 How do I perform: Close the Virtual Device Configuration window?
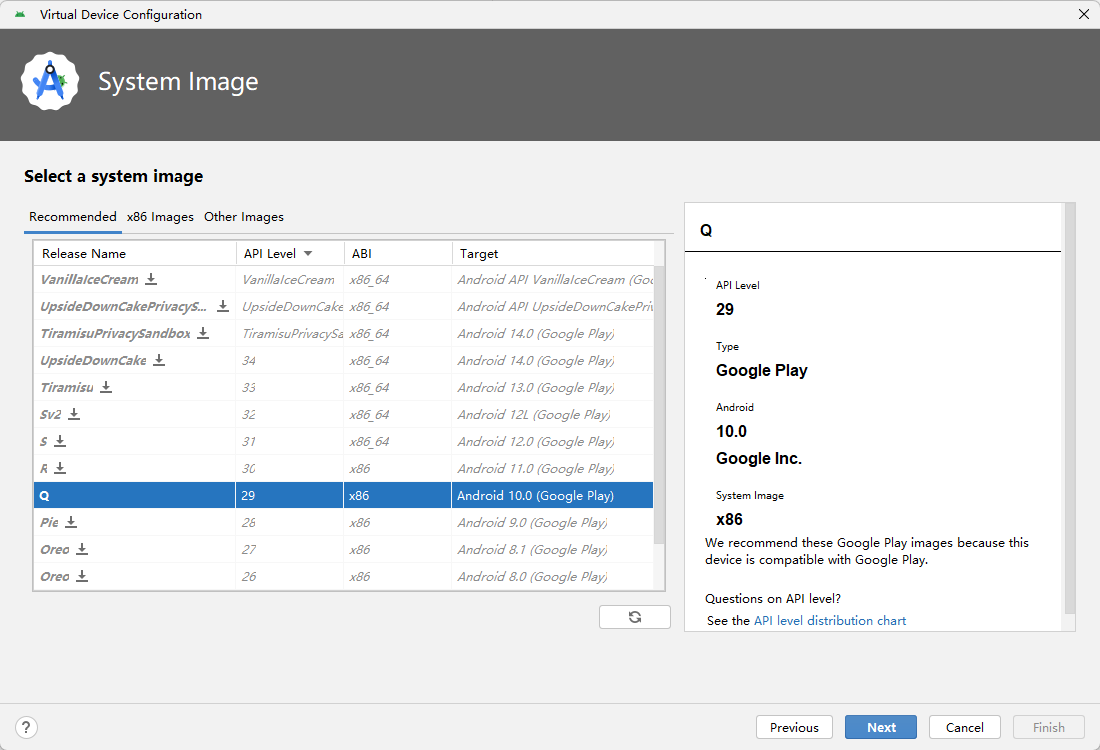click(x=1083, y=14)
